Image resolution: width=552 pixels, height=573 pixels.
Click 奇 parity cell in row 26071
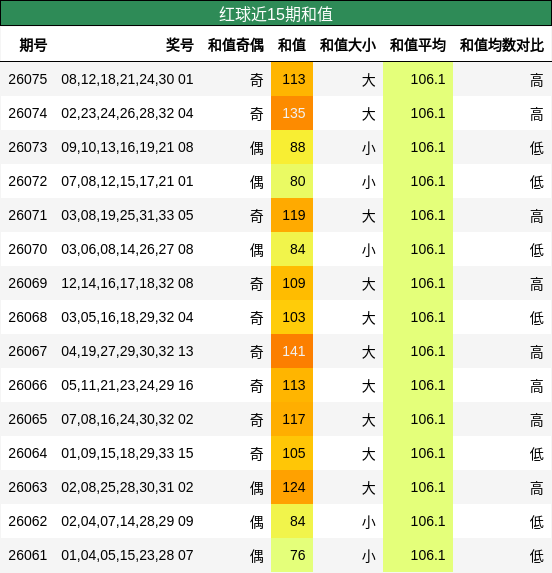click(256, 216)
